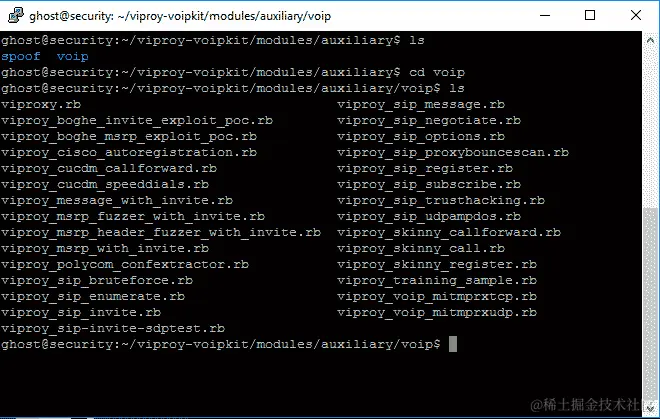Click the 'cd voip' command text
660x419 pixels.
tap(437, 72)
